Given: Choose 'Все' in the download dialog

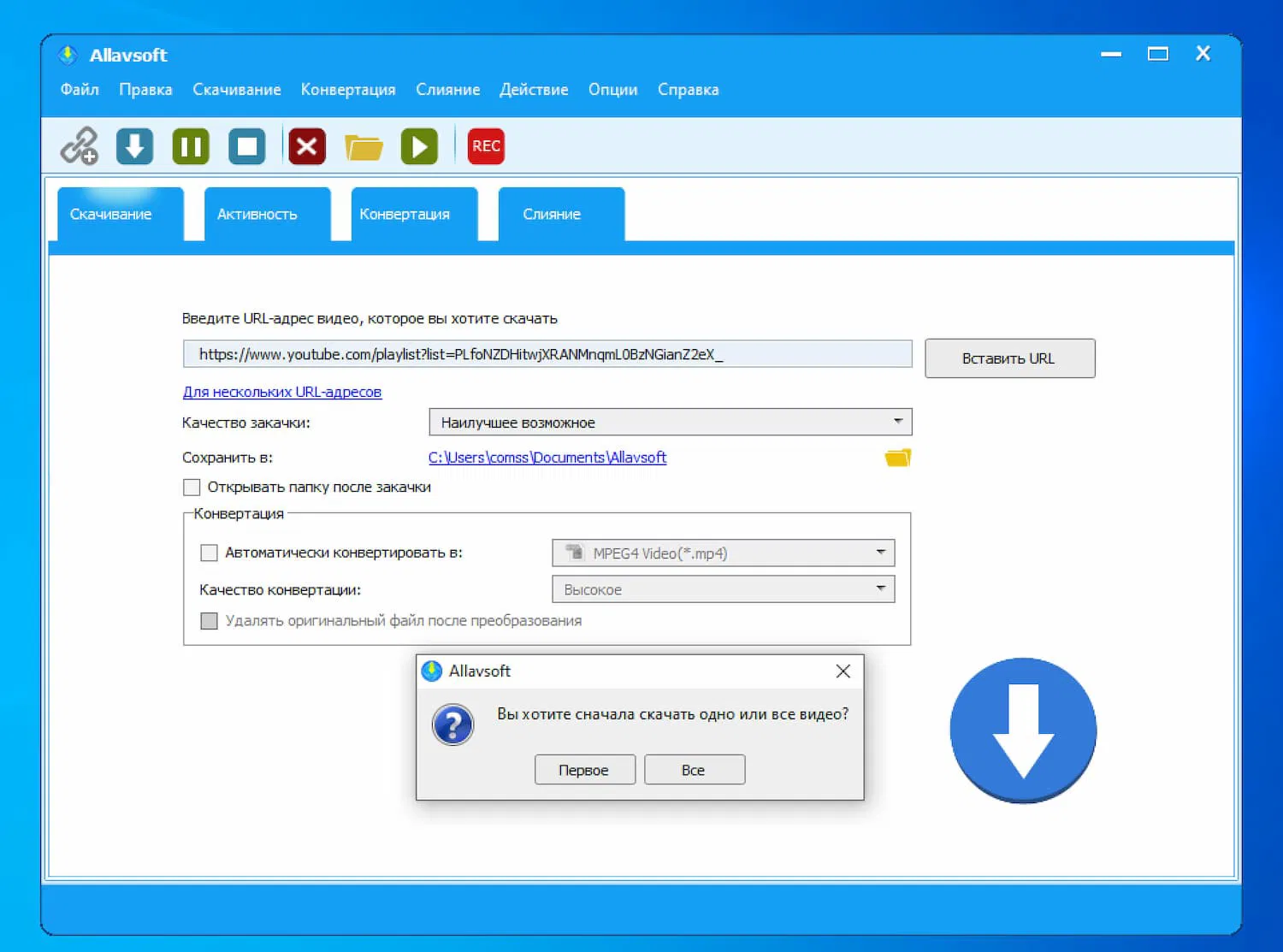Looking at the screenshot, I should tap(695, 769).
